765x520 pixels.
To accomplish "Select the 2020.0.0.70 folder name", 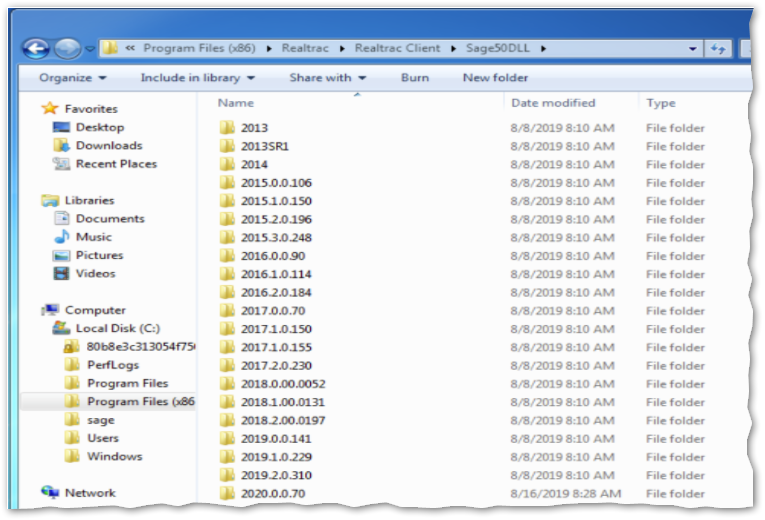I will tap(273, 494).
